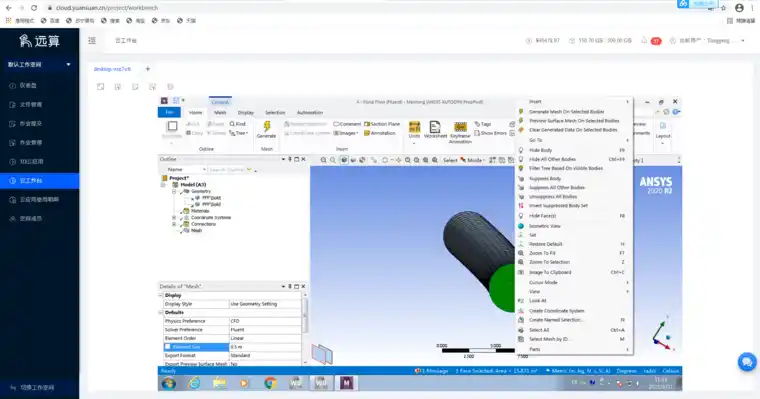Click the Windows Start orb
The width and height of the screenshot is (760, 399).
tap(169, 383)
